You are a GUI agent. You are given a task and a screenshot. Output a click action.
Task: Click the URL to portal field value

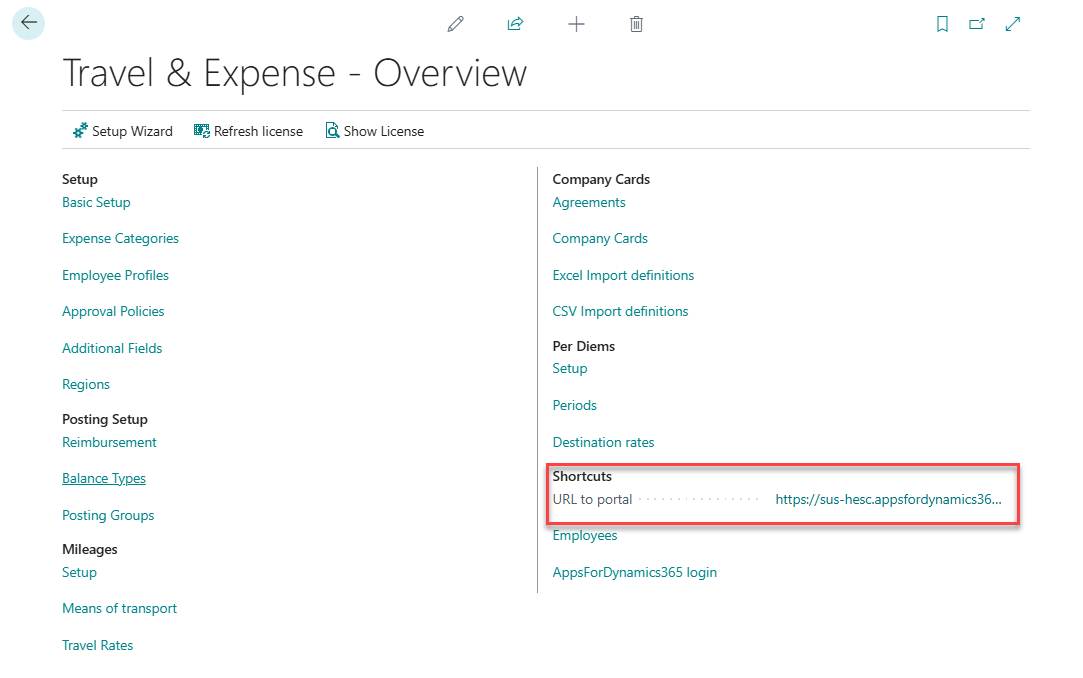click(x=888, y=499)
